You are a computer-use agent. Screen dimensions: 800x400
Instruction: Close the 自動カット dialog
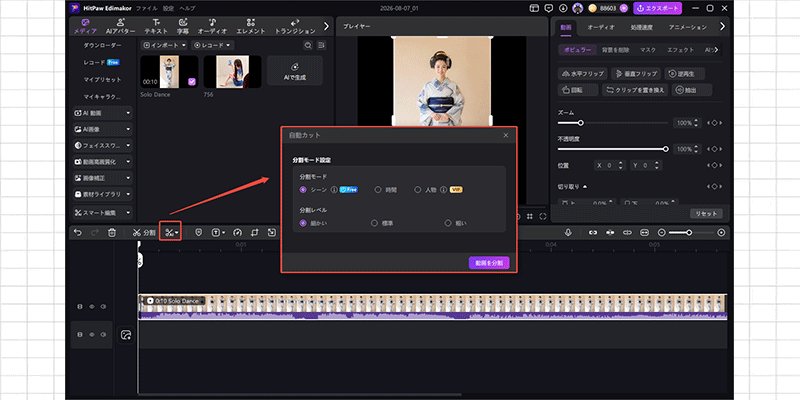pyautogui.click(x=506, y=135)
